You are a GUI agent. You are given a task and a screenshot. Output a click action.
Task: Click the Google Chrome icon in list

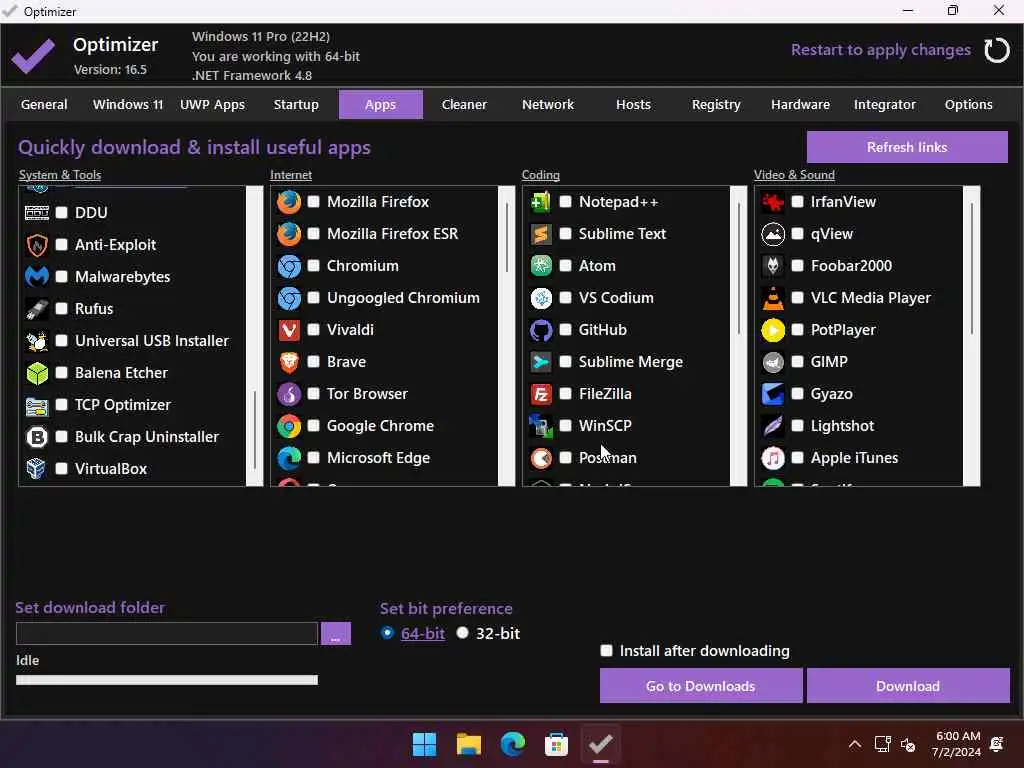[x=289, y=426]
